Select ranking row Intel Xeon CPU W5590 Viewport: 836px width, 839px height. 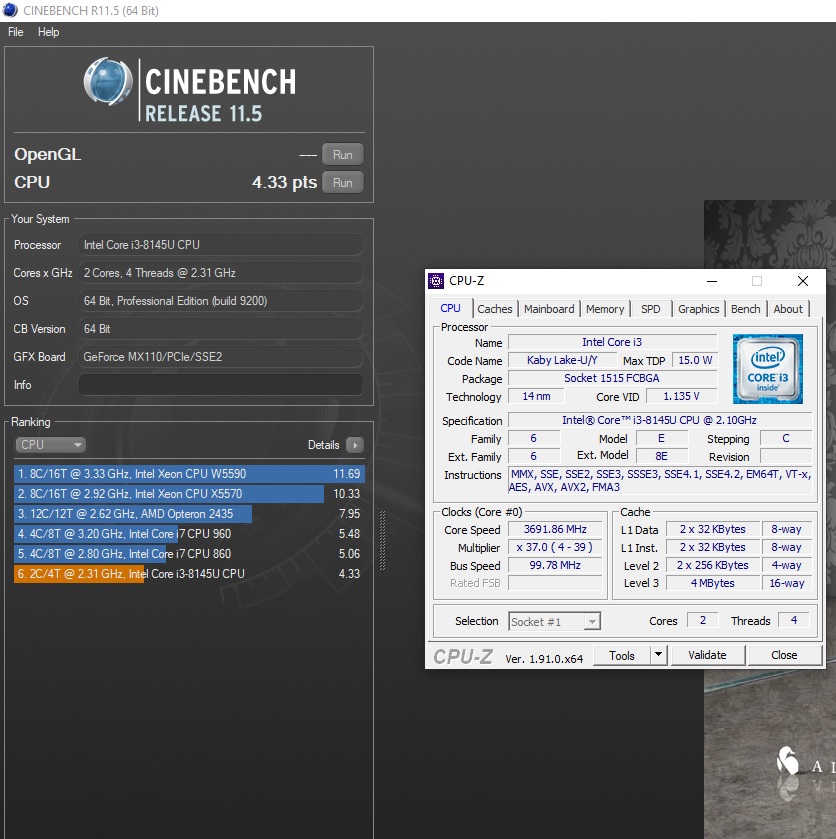pyautogui.click(x=189, y=474)
